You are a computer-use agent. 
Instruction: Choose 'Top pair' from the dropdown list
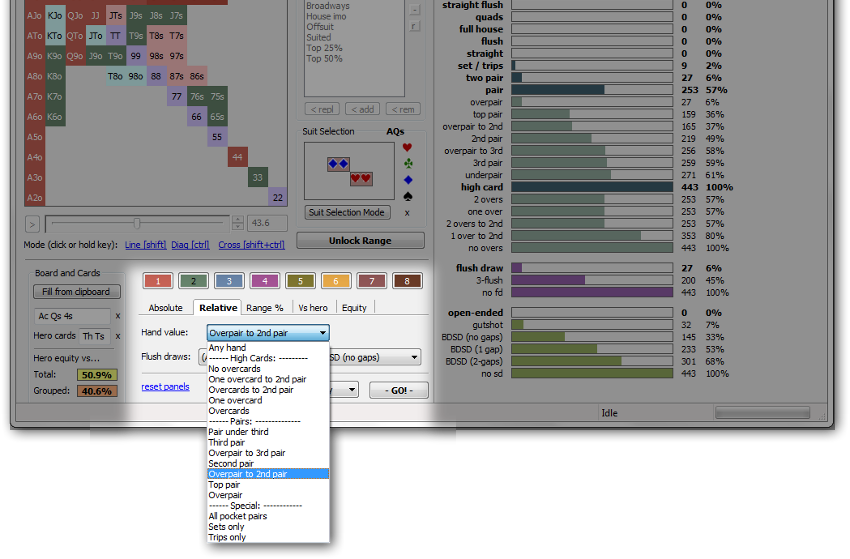click(x=224, y=484)
